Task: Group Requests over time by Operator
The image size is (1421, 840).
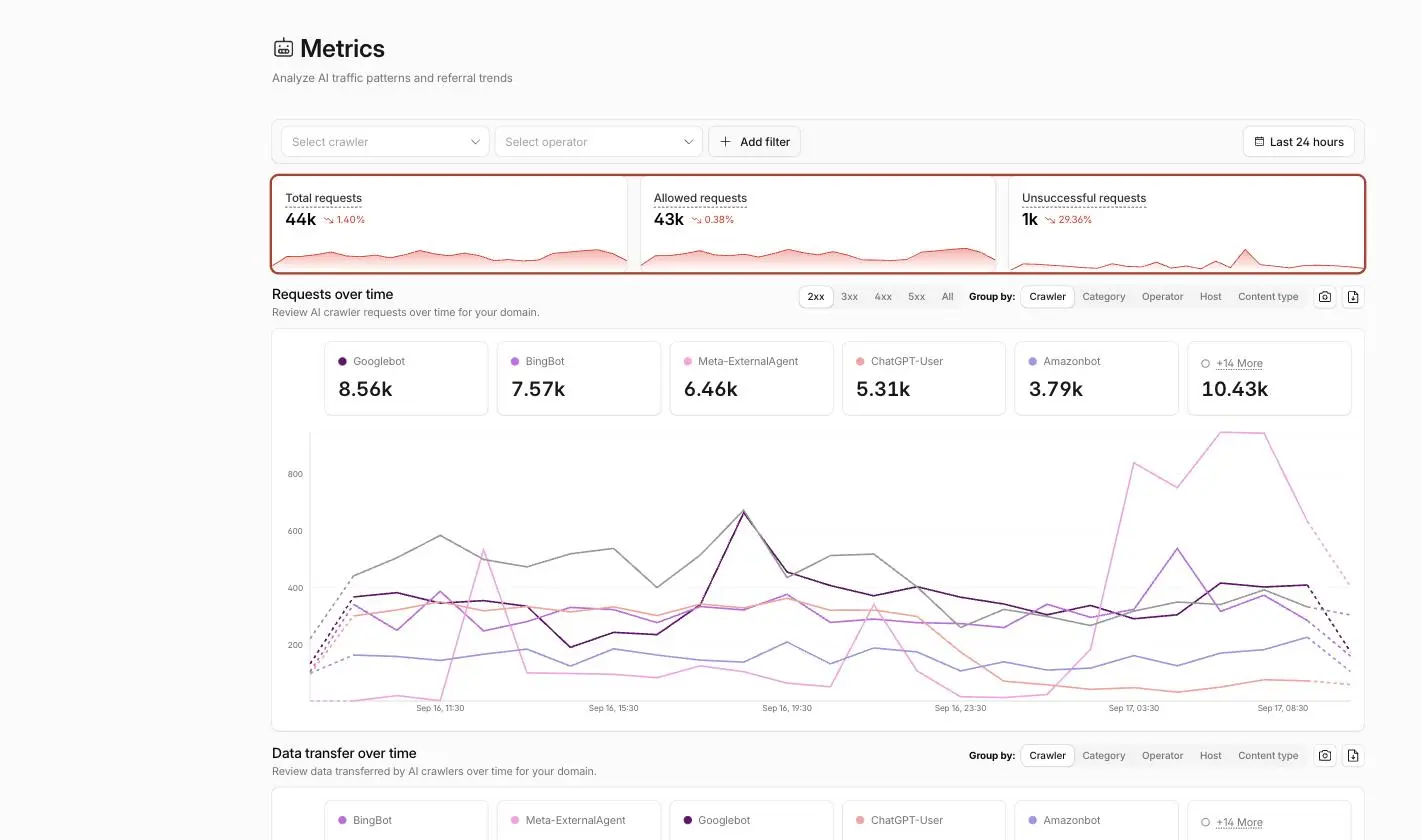Action: coord(1163,297)
